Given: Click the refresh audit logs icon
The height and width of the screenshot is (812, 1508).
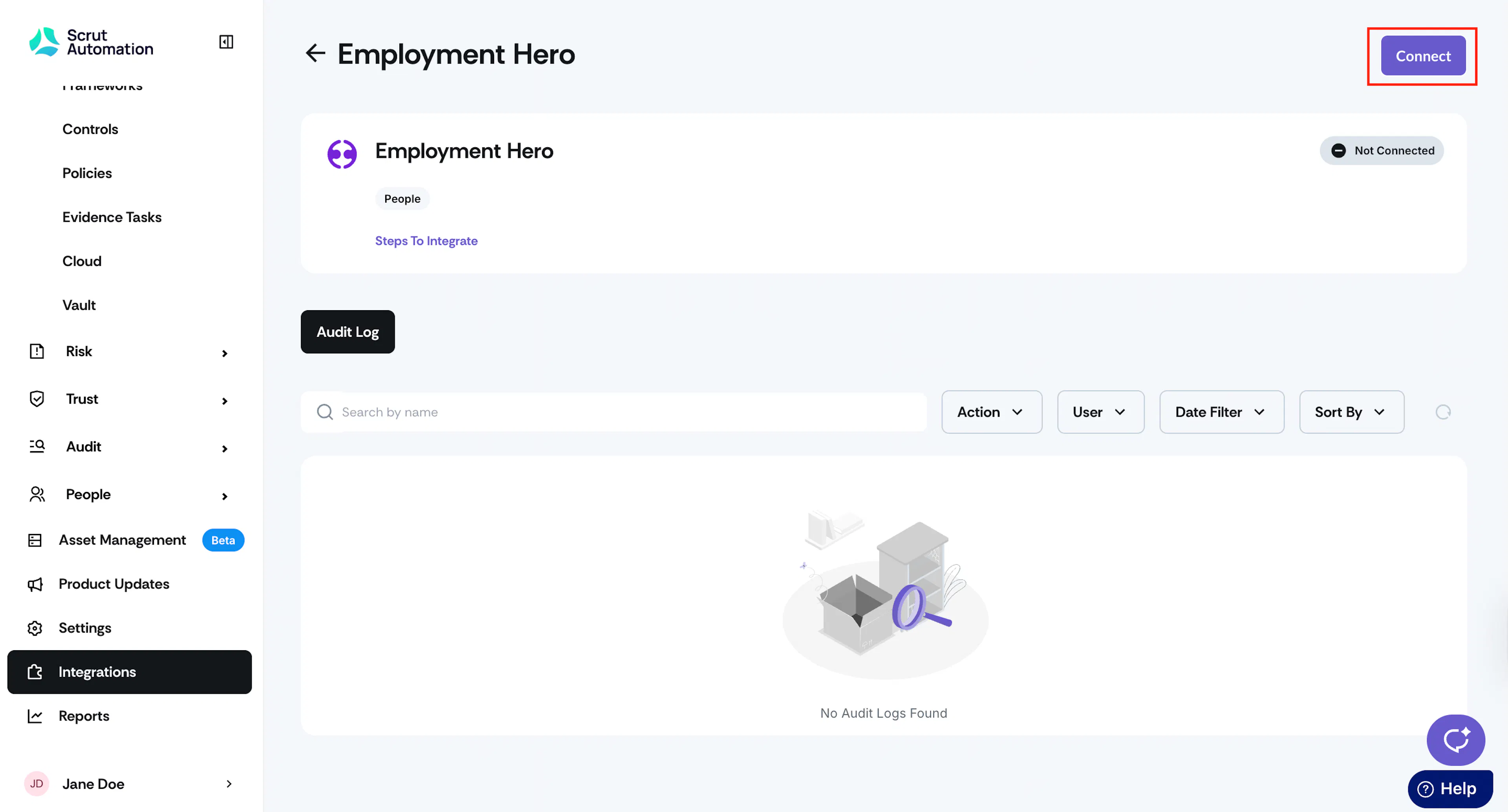Looking at the screenshot, I should (1443, 412).
